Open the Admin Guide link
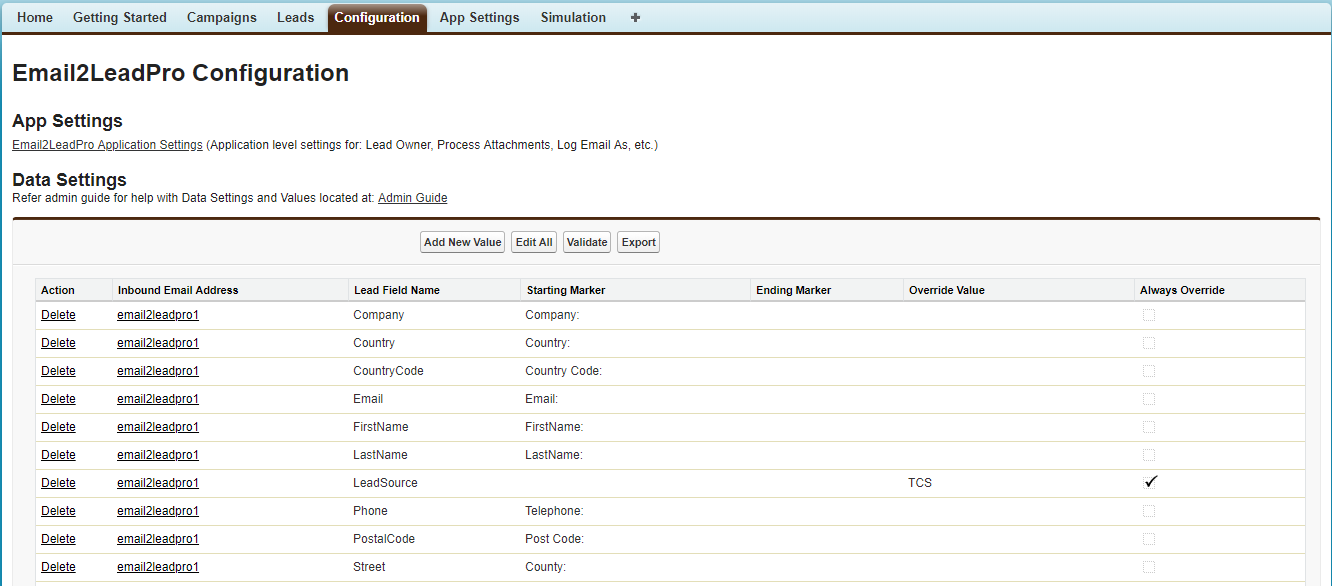1332x586 pixels. 412,197
